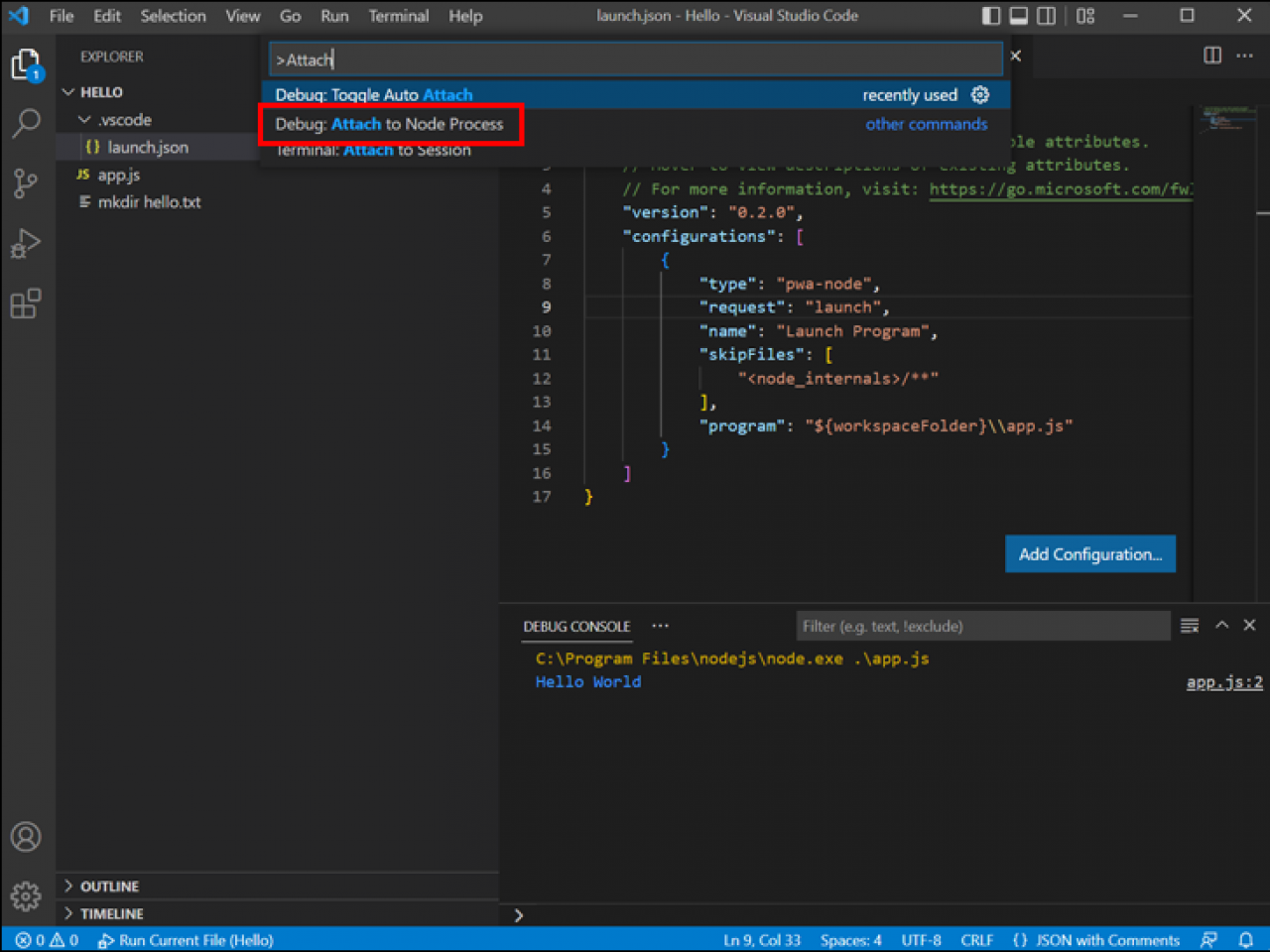Click the gear beside Debug: Toggle Auto Attach
Viewport: 1270px width, 952px height.
click(x=980, y=94)
